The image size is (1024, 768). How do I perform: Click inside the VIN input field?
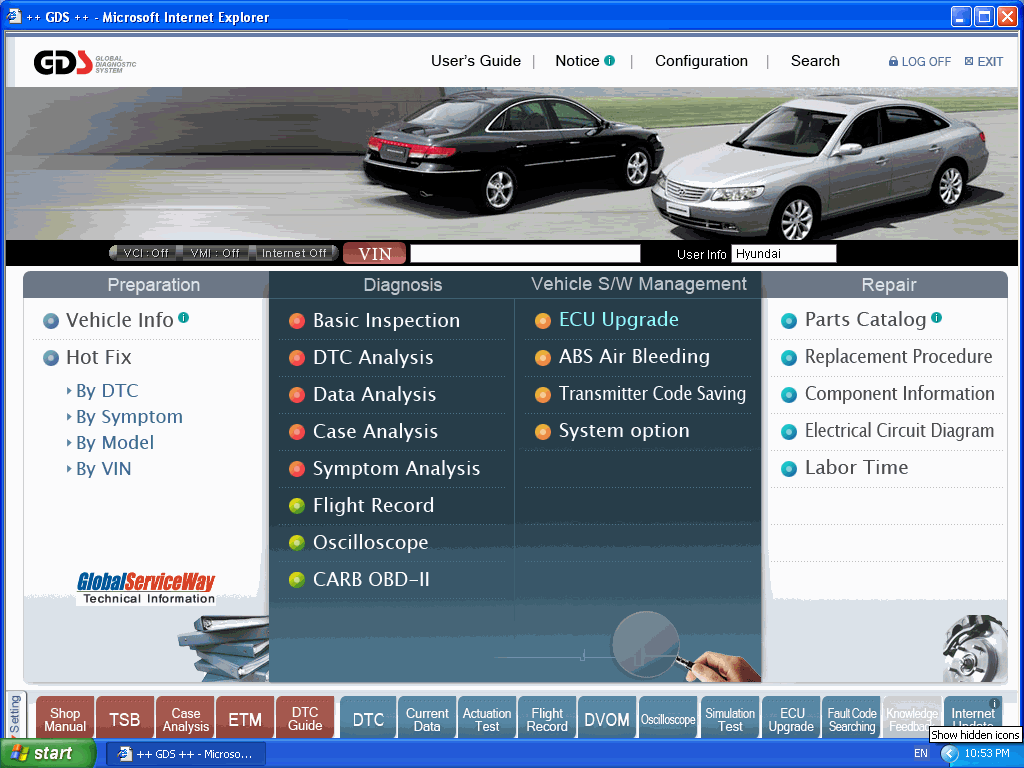click(525, 253)
